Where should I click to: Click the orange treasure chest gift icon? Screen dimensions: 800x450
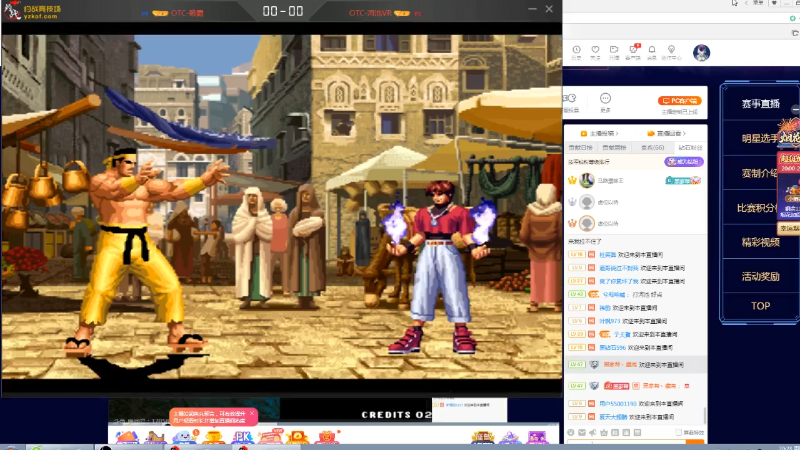pos(298,437)
